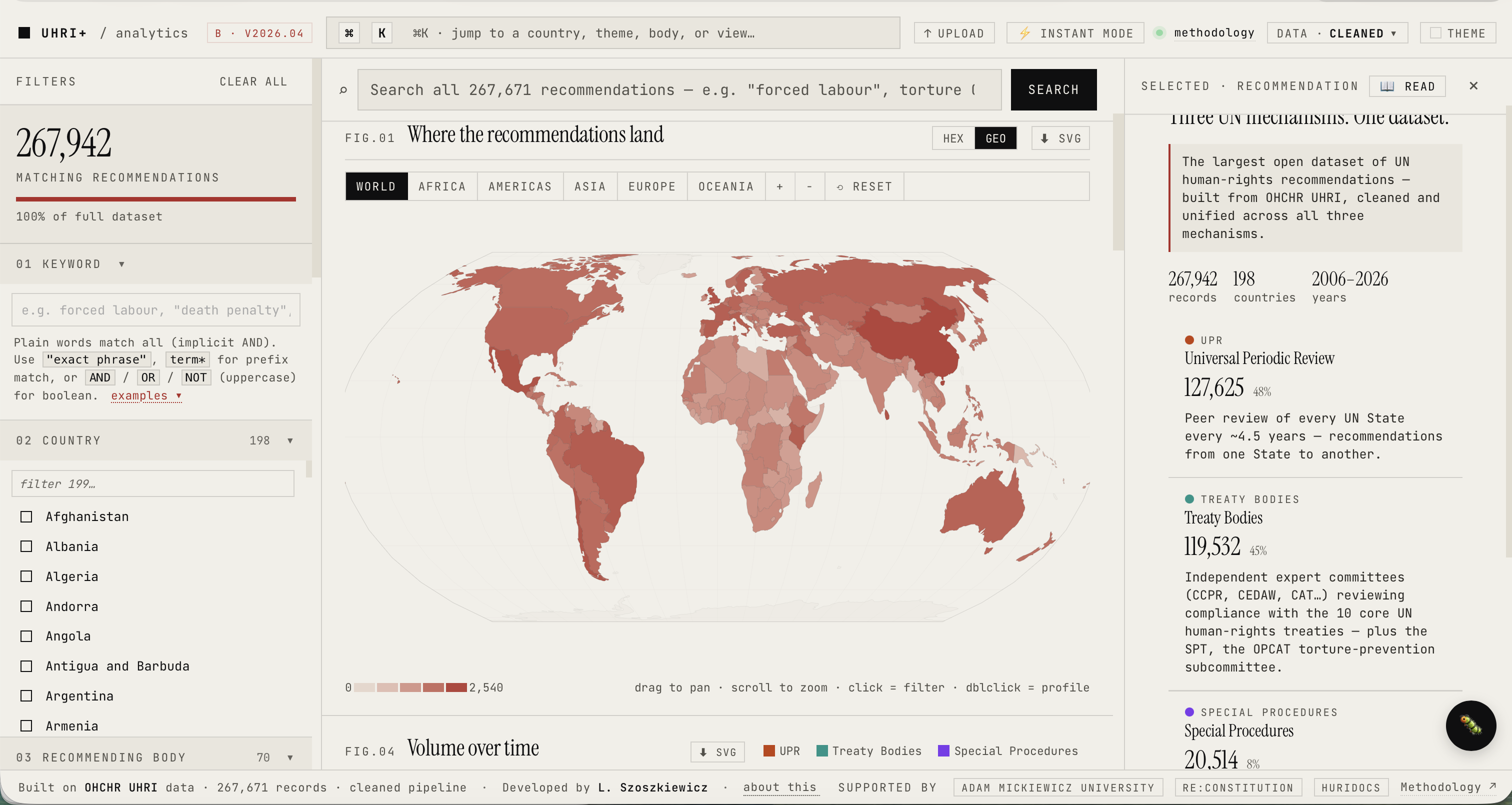Open the keyword examples link

pos(146,395)
